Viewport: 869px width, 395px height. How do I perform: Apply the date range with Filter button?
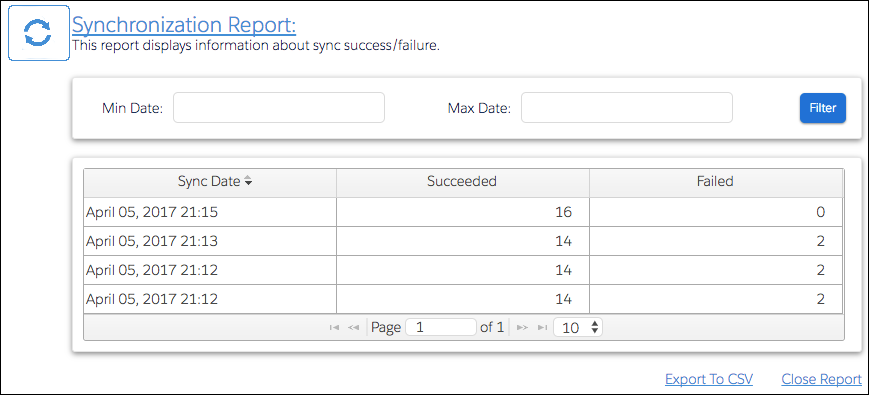click(822, 108)
